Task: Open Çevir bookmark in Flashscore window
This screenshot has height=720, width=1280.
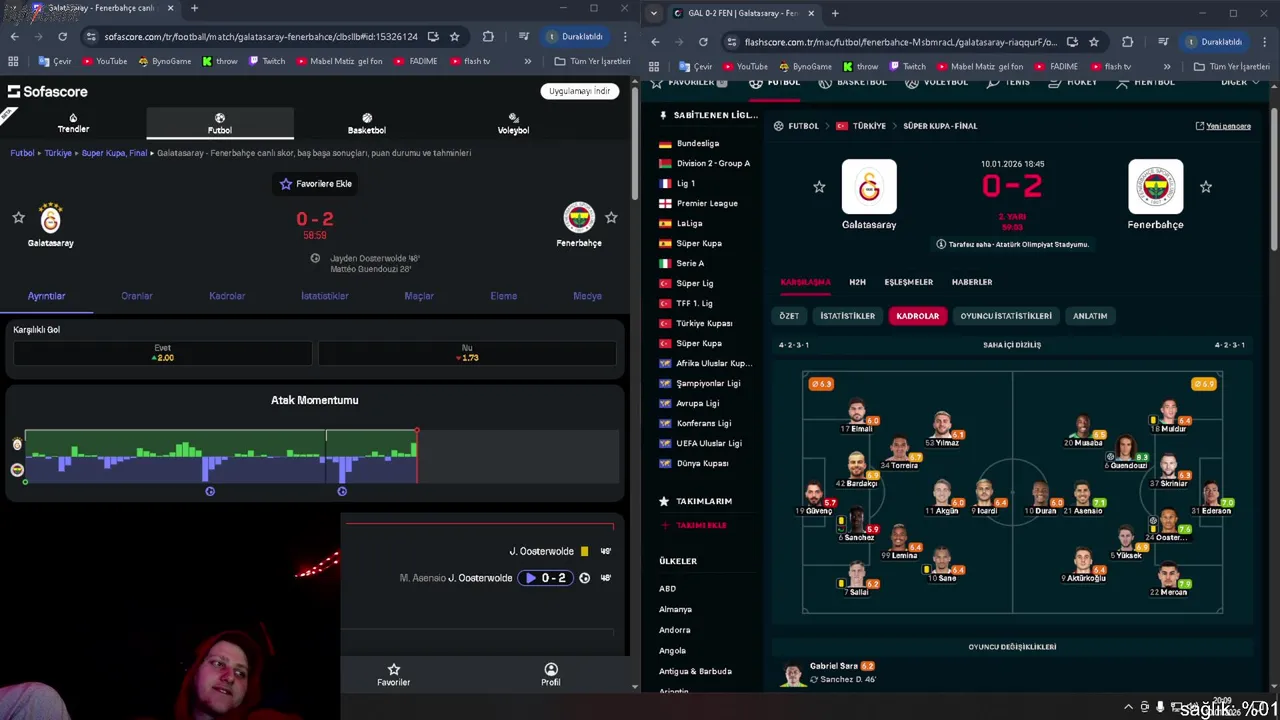Action: (x=695, y=67)
